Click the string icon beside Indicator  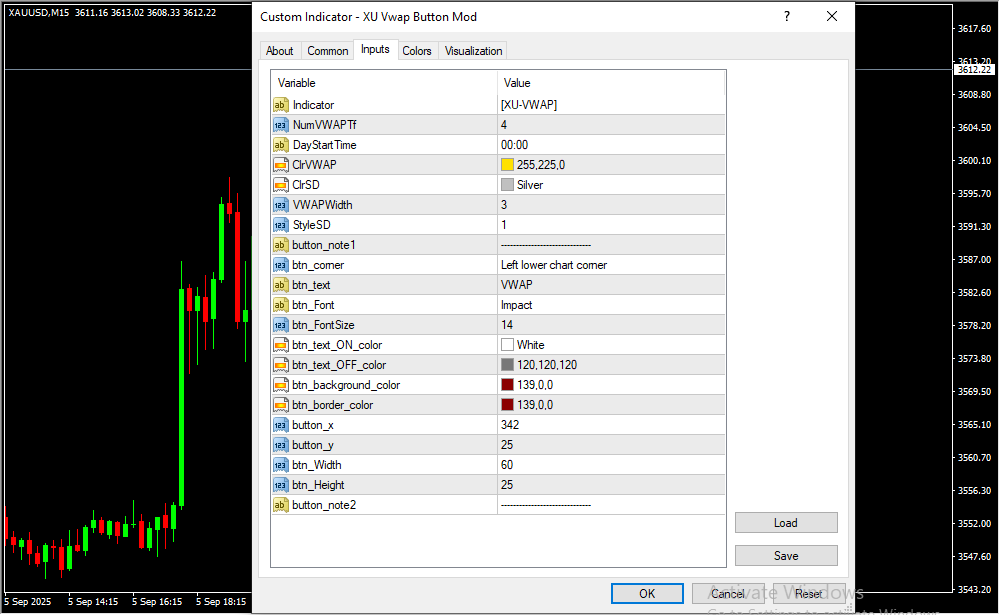tap(281, 105)
